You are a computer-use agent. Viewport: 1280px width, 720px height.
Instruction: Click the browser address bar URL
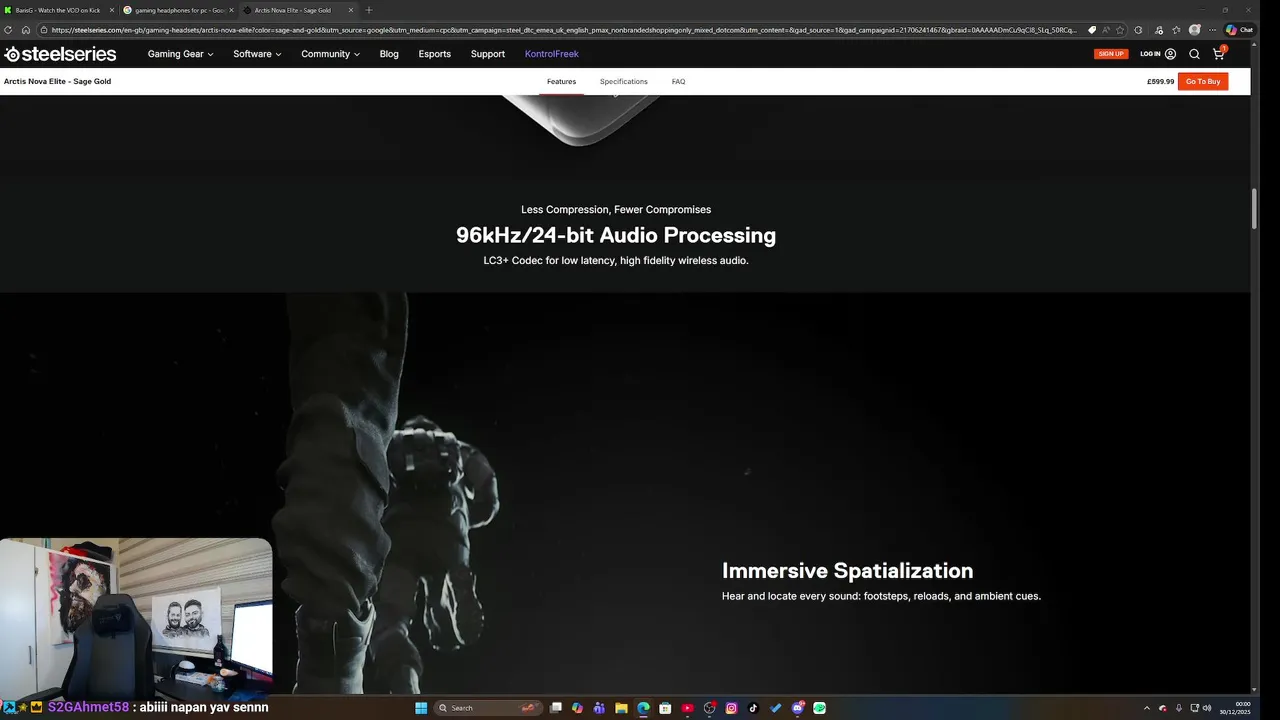point(565,30)
